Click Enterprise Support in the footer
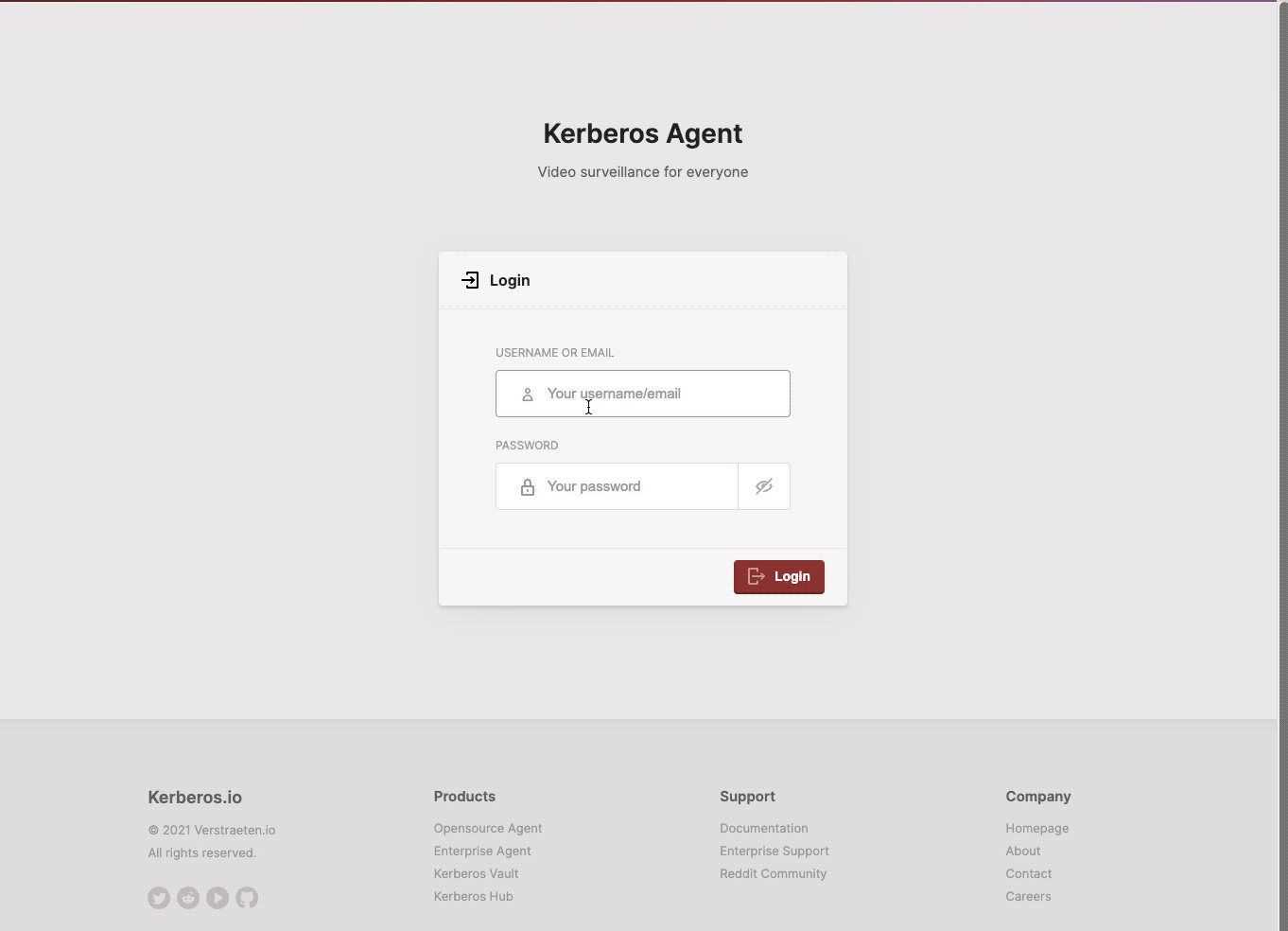The height and width of the screenshot is (931, 1288). (774, 851)
